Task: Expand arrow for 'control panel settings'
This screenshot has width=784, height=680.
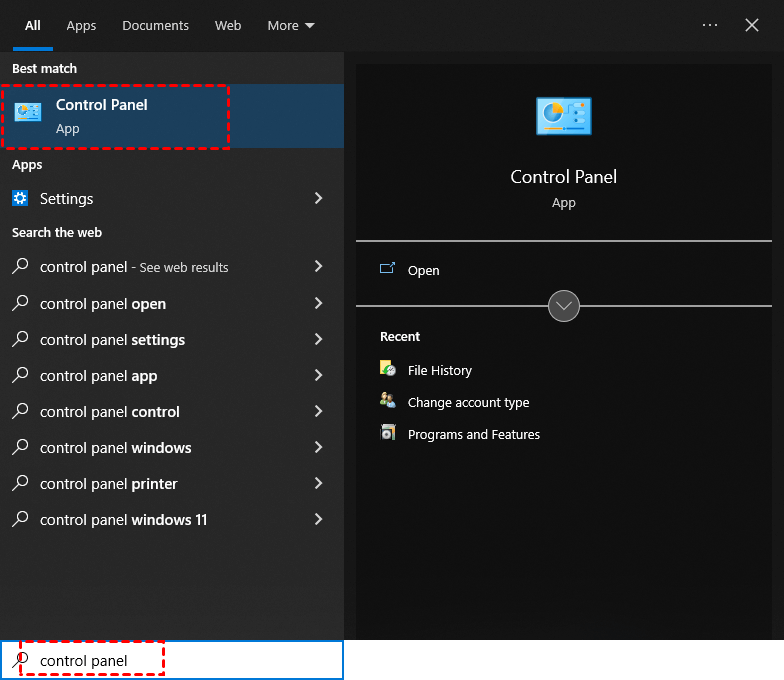Action: pos(318,339)
